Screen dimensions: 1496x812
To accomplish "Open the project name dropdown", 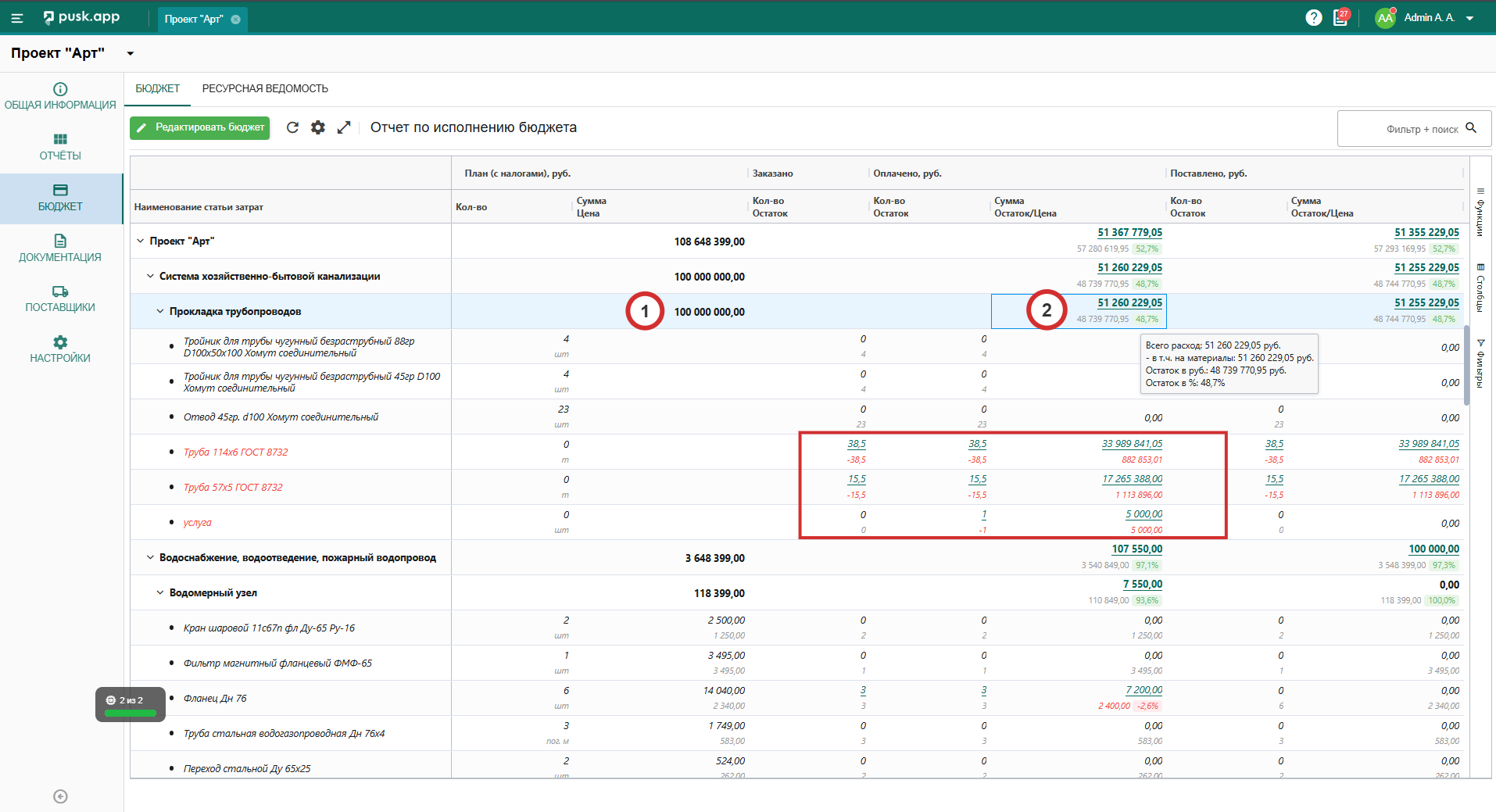I will (131, 54).
